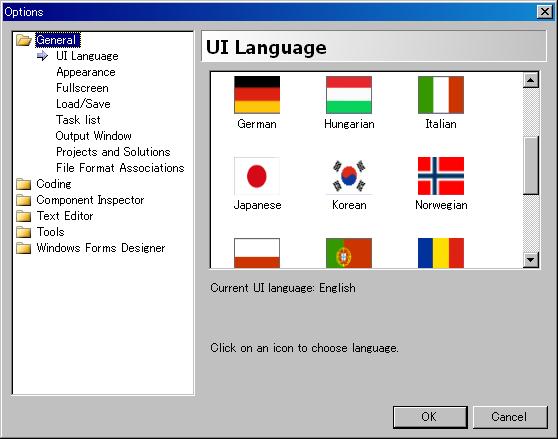Open the Load/Save options page
This screenshot has width=558, height=439.
click(x=83, y=104)
